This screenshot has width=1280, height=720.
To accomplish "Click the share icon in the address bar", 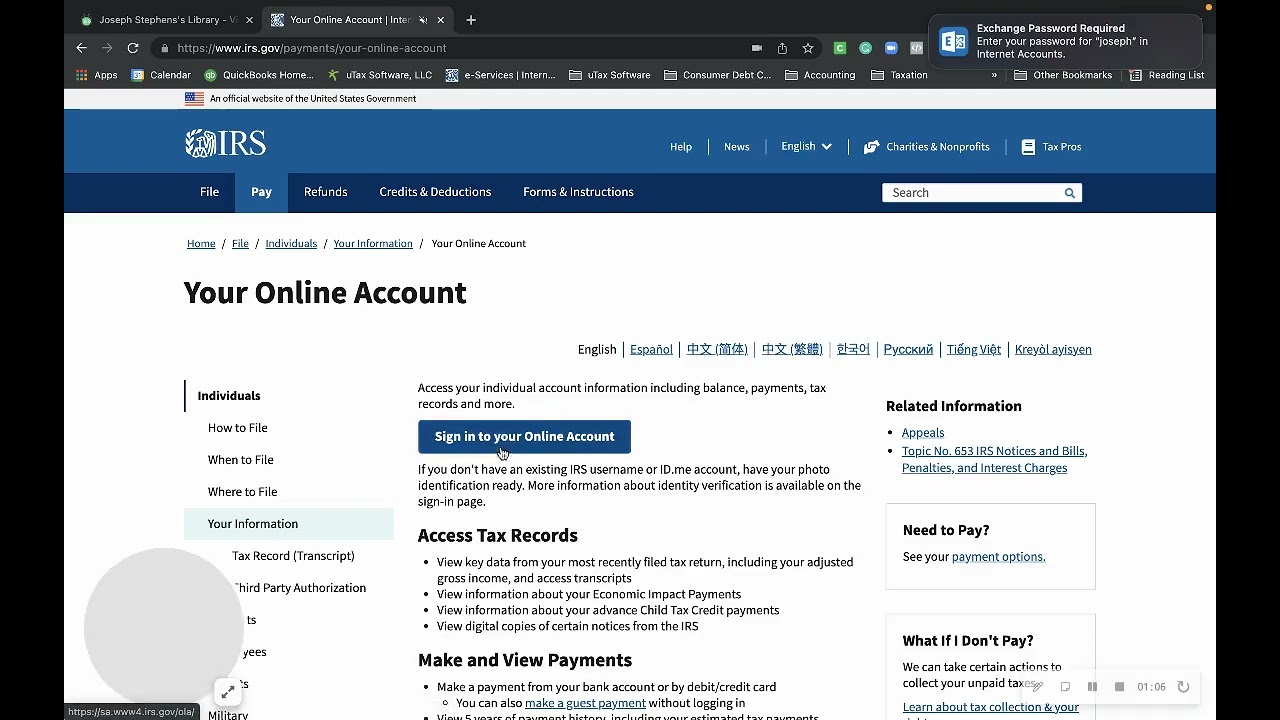I will click(782, 48).
